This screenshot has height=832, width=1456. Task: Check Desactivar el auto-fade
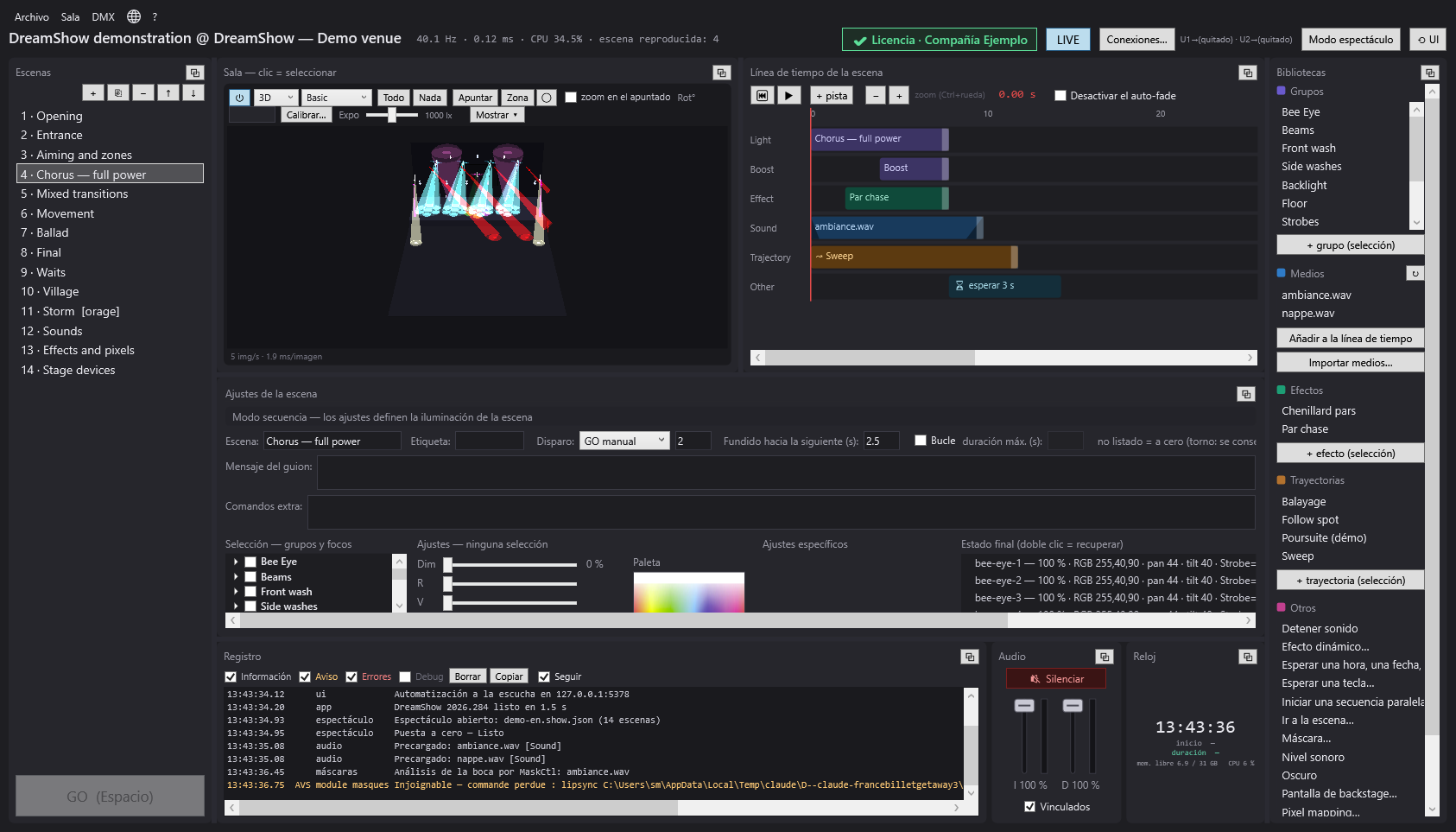pos(1060,96)
